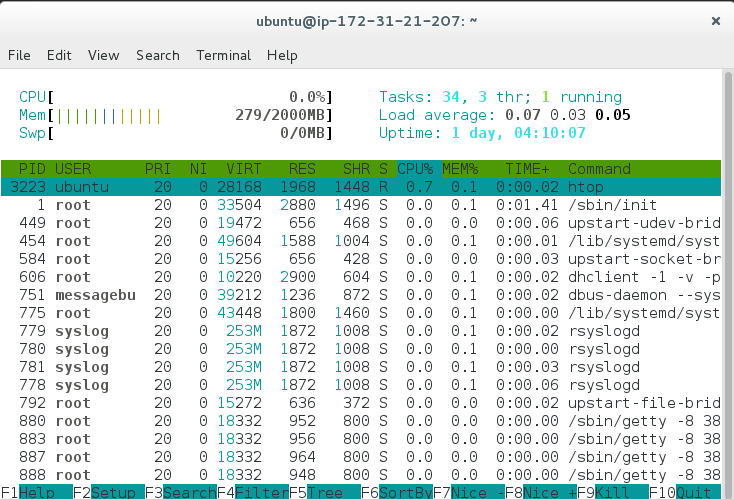
Task: Open the View menu
Action: pyautogui.click(x=103, y=55)
